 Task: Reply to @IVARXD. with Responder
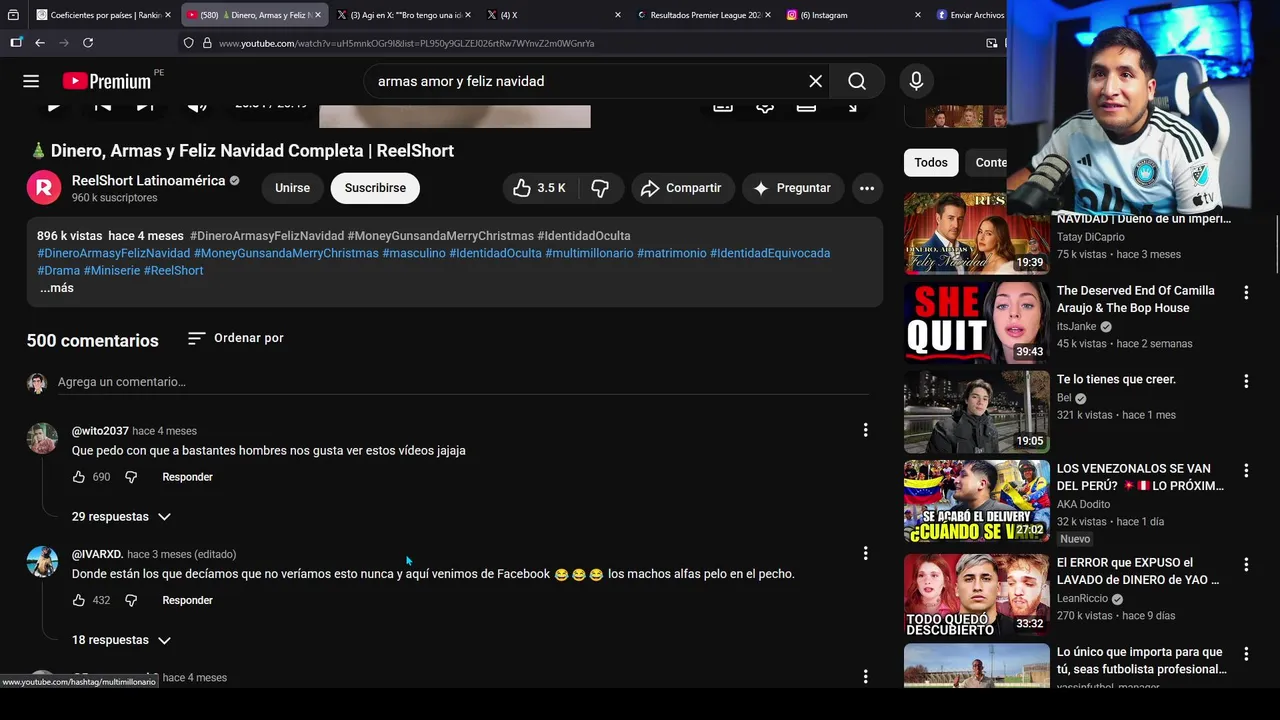187,600
